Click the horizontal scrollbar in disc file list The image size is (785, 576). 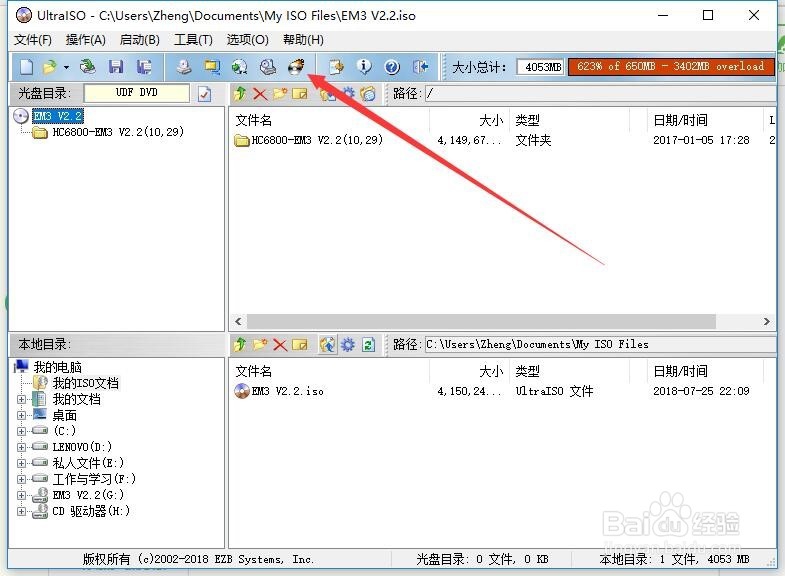[x=481, y=321]
